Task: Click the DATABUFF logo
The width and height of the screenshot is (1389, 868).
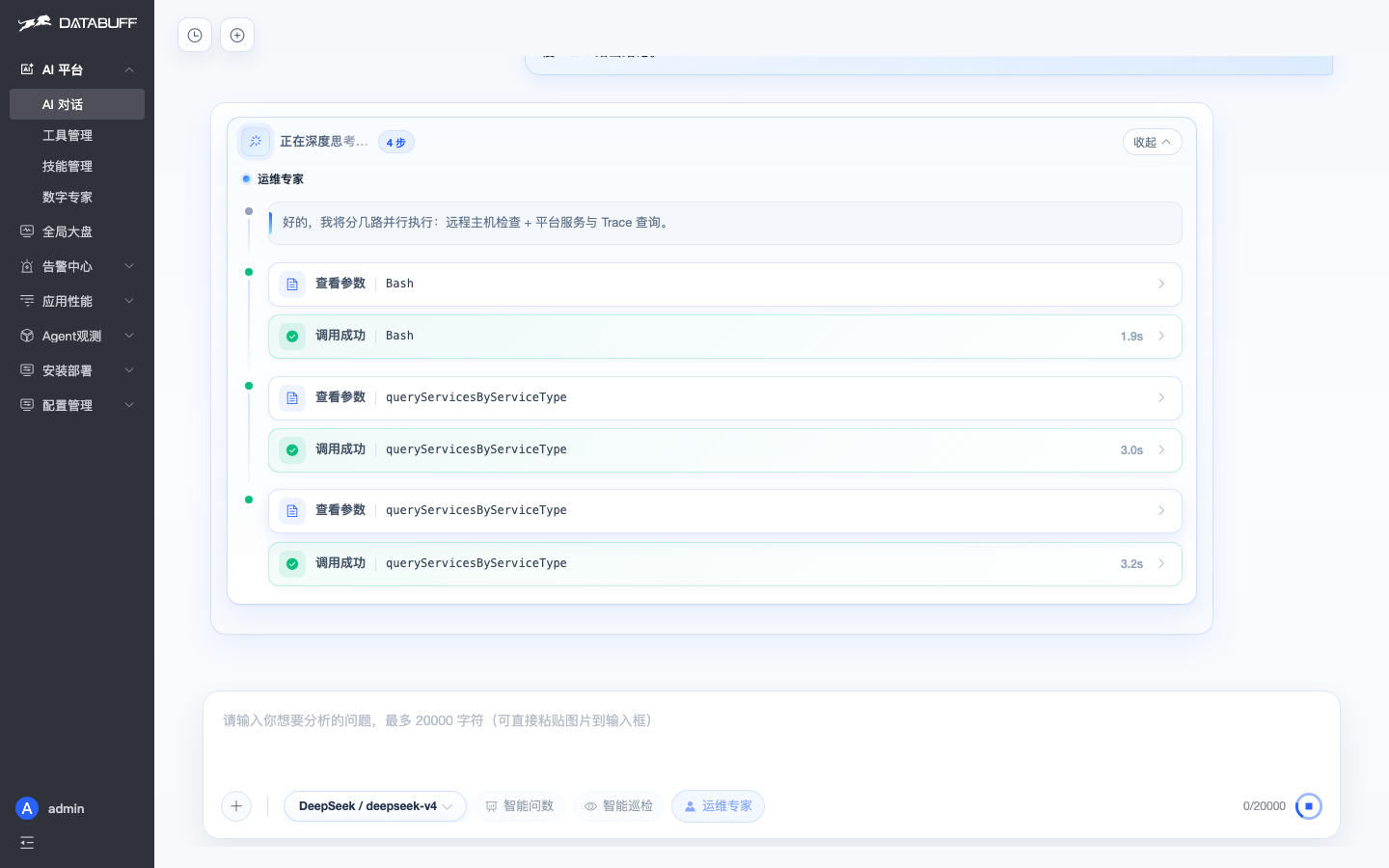Action: tap(77, 23)
